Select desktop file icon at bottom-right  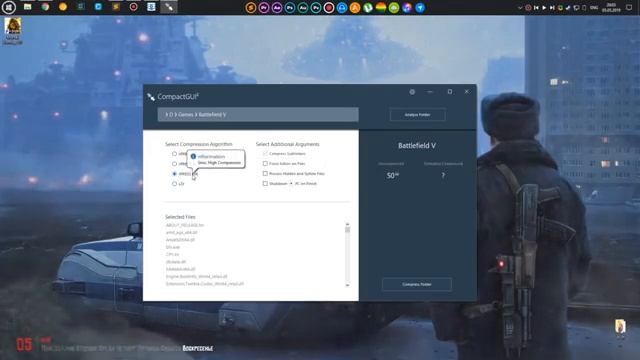(620, 328)
